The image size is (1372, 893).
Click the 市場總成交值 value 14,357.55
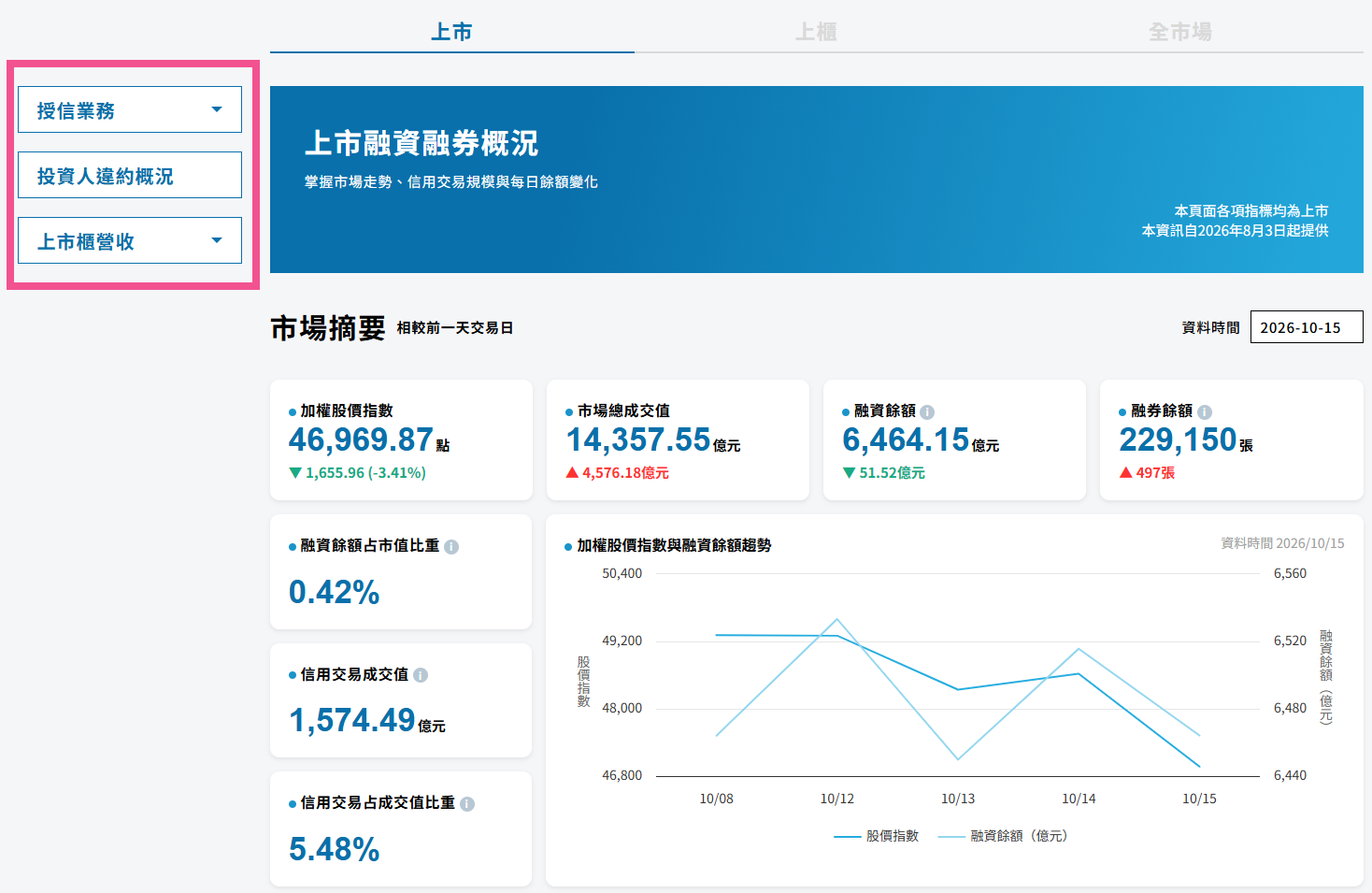point(638,439)
